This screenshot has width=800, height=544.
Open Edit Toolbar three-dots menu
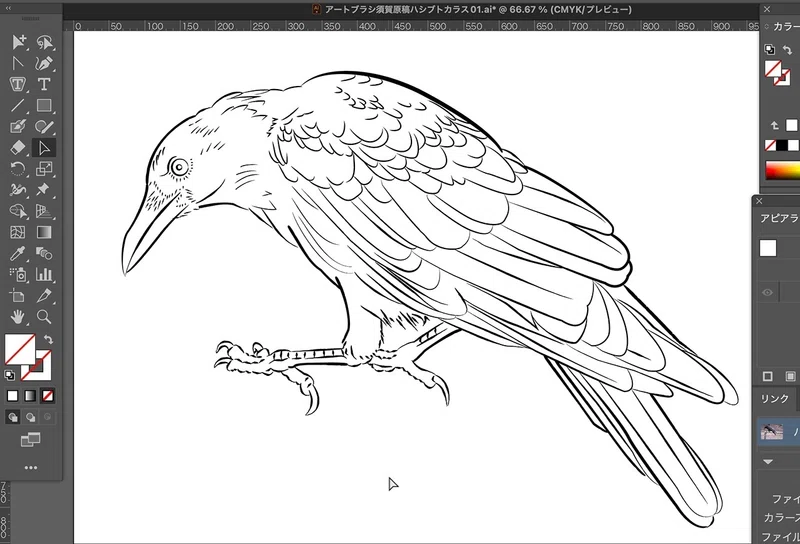point(31,467)
